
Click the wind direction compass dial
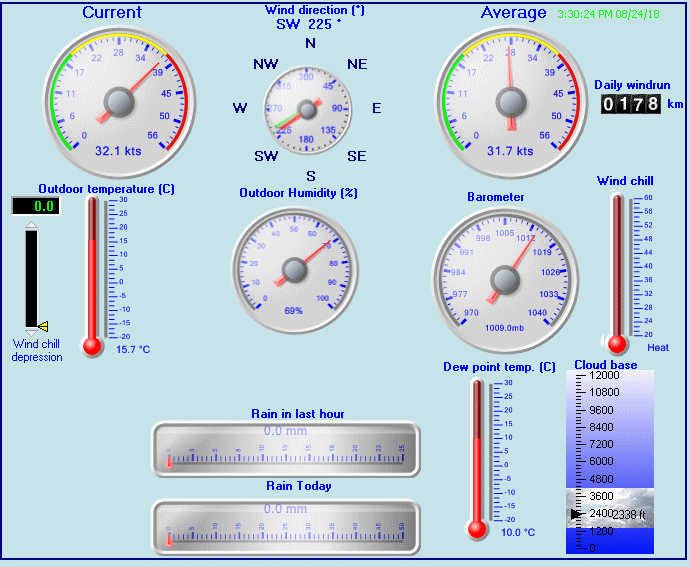(x=309, y=106)
